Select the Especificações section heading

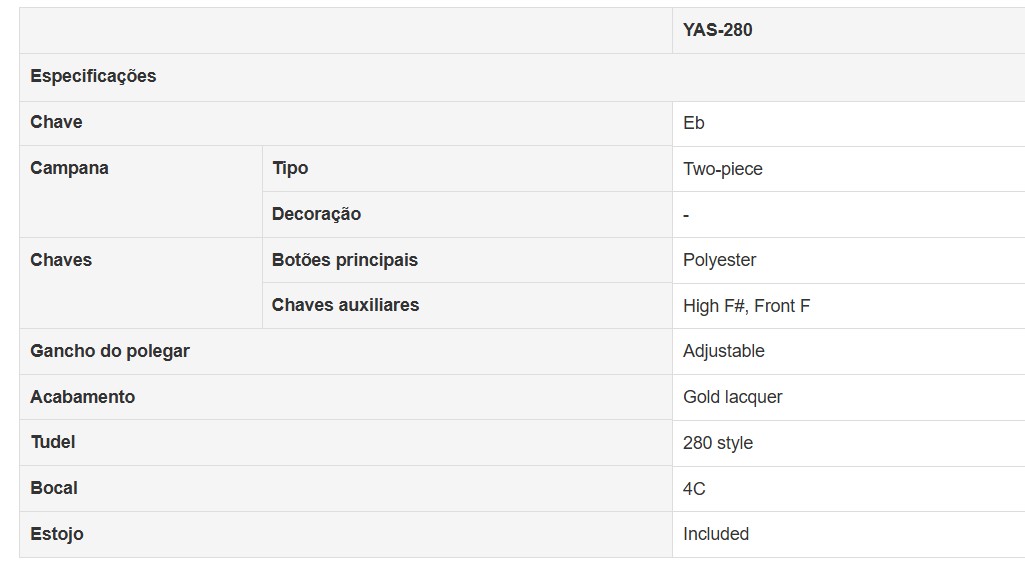tap(93, 76)
